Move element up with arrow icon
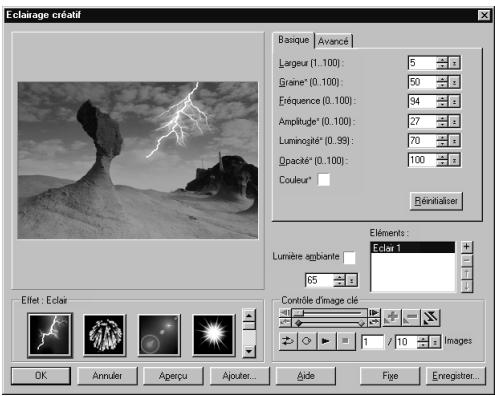The image size is (495, 396). coord(467,273)
